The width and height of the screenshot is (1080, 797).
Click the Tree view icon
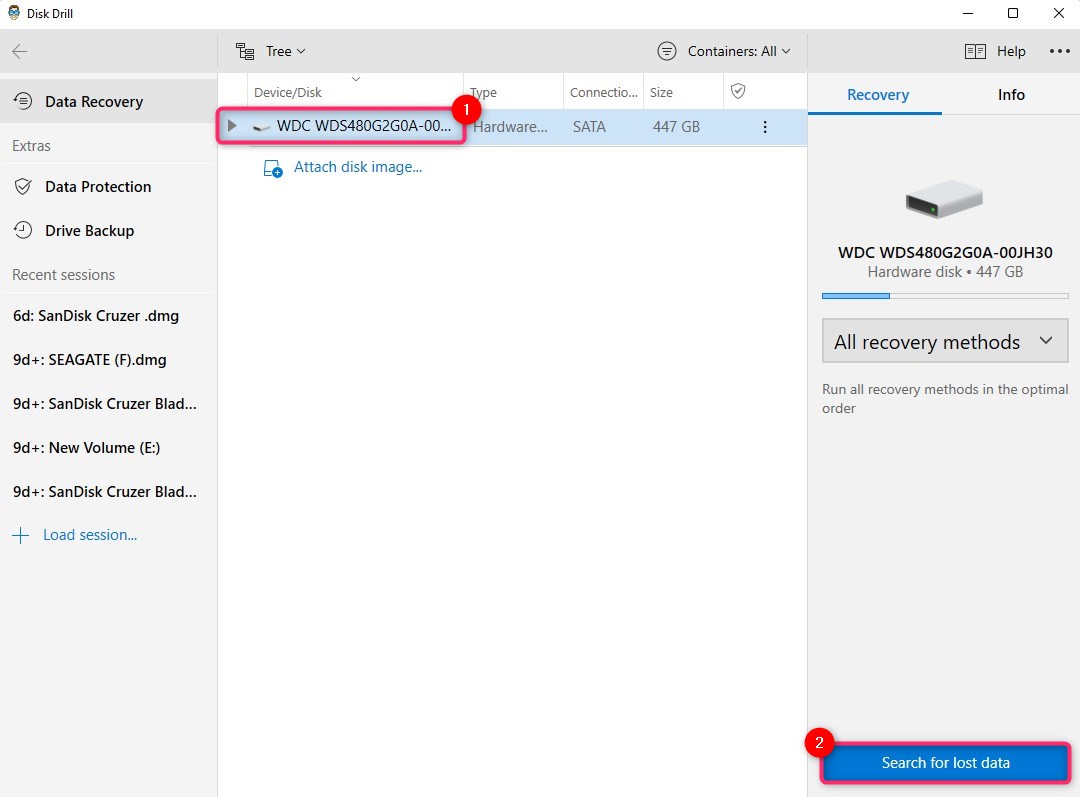click(245, 51)
